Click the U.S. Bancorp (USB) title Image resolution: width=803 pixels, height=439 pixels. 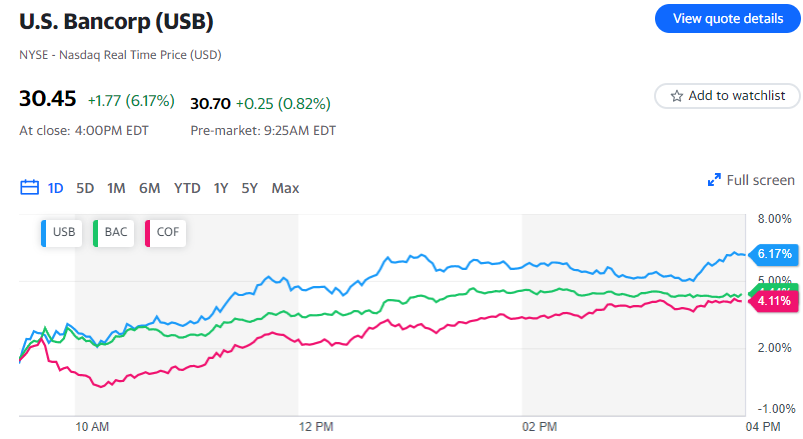point(116,22)
